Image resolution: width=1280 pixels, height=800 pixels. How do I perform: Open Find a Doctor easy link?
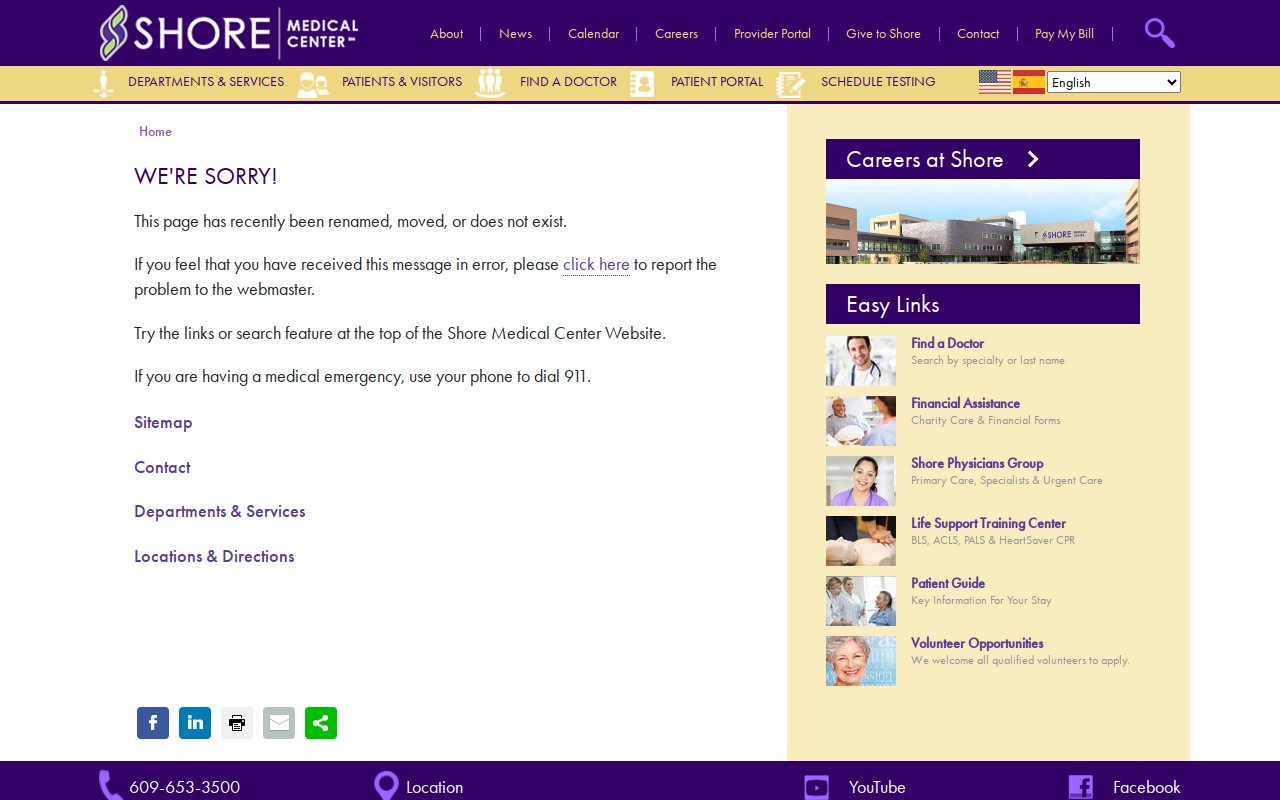click(x=947, y=343)
